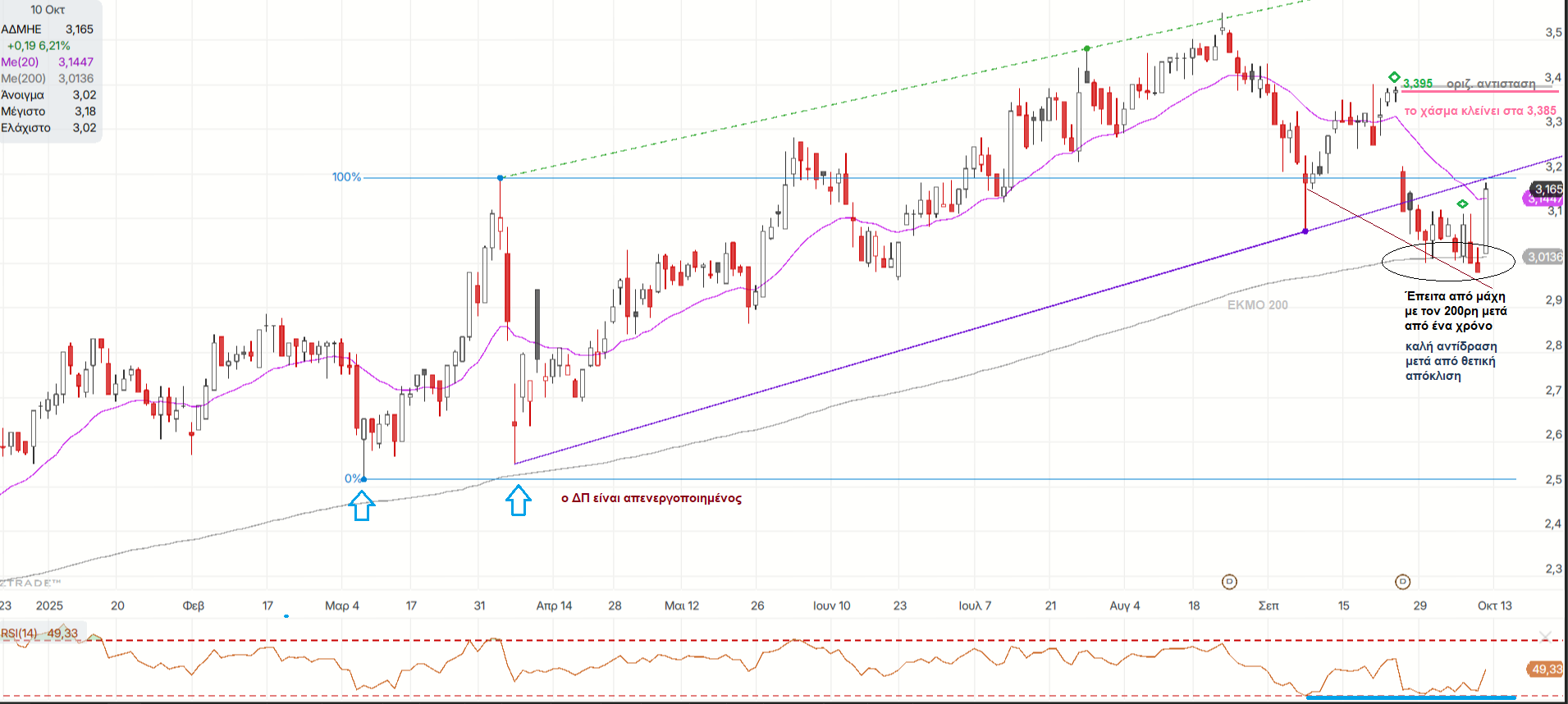Click the ΑΔΜΗΕ ticker name in legend
This screenshot has height=704, width=1568.
click(x=21, y=30)
